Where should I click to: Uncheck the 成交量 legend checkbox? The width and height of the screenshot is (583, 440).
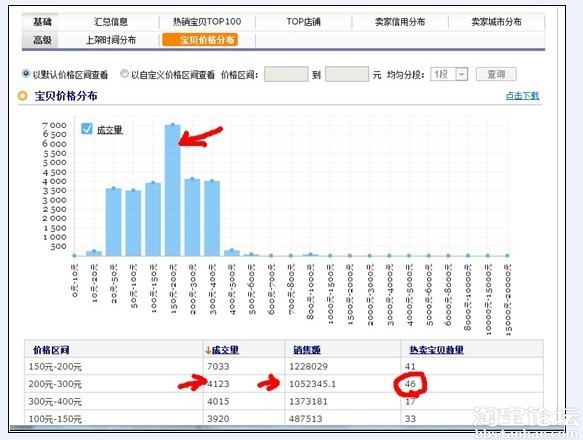coord(87,129)
